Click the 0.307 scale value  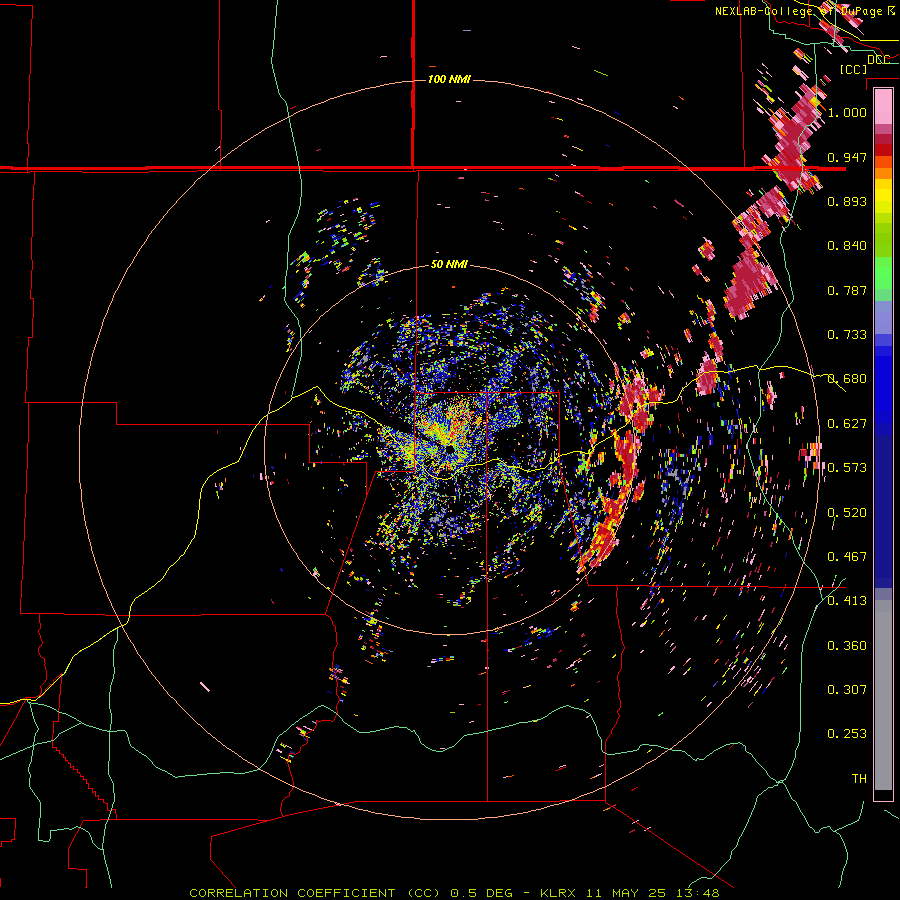pos(847,690)
